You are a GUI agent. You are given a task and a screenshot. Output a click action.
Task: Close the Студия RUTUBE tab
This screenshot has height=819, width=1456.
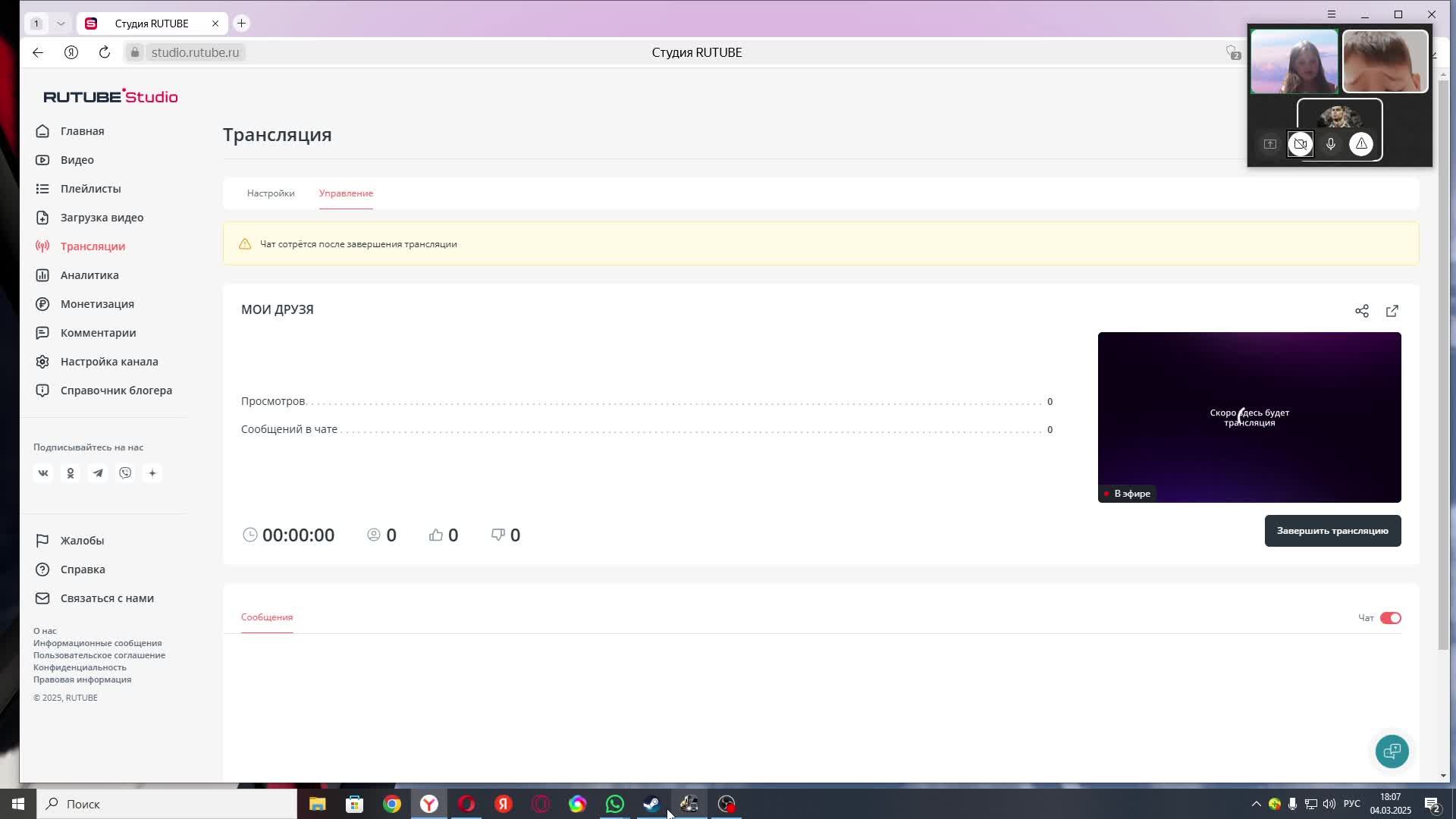pos(215,24)
